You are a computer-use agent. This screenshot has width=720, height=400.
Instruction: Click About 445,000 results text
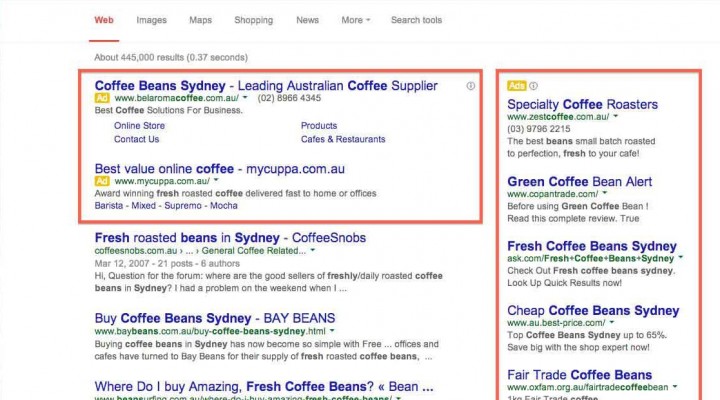click(171, 57)
